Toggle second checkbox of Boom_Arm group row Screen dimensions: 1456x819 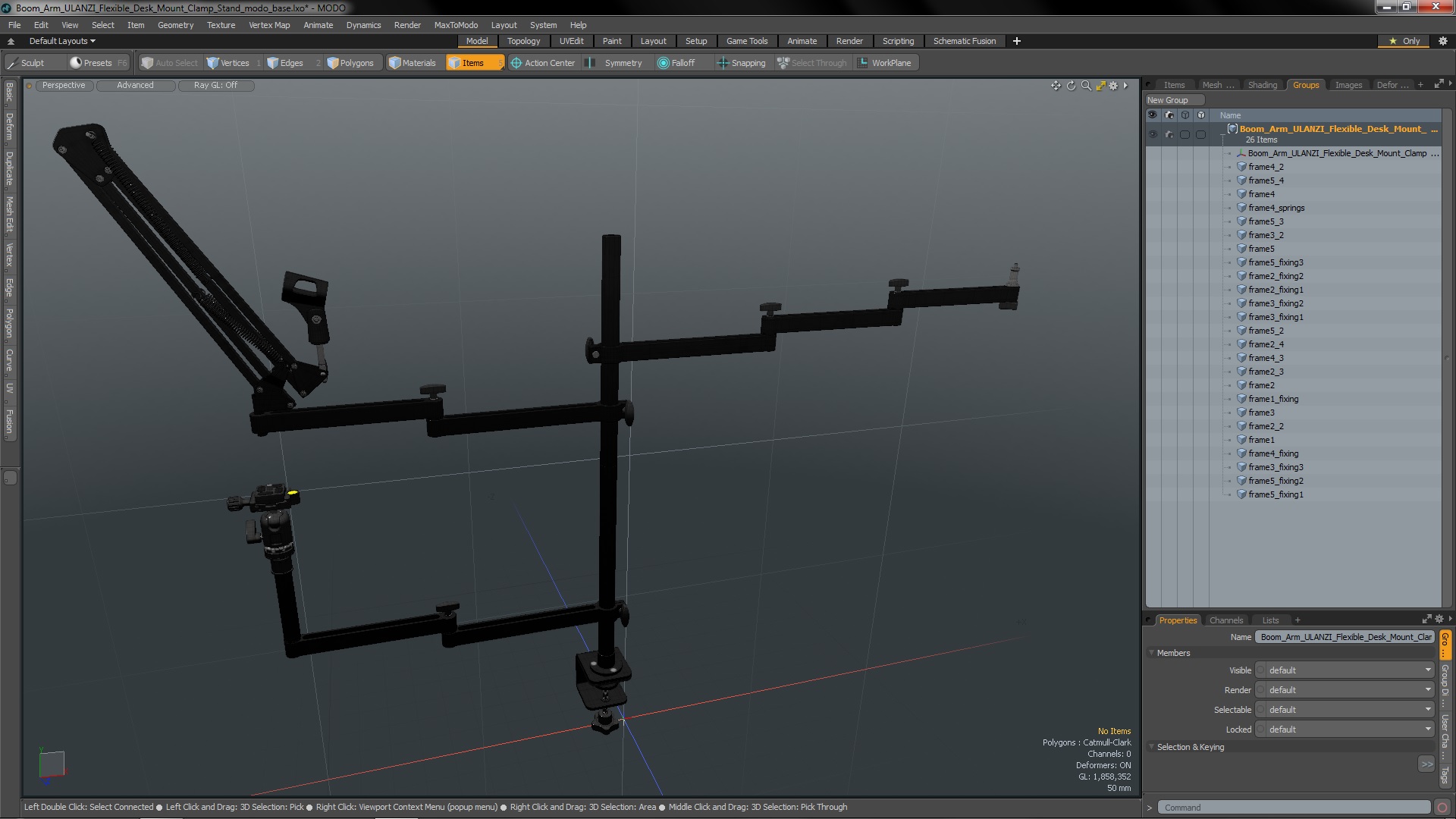pos(1200,134)
